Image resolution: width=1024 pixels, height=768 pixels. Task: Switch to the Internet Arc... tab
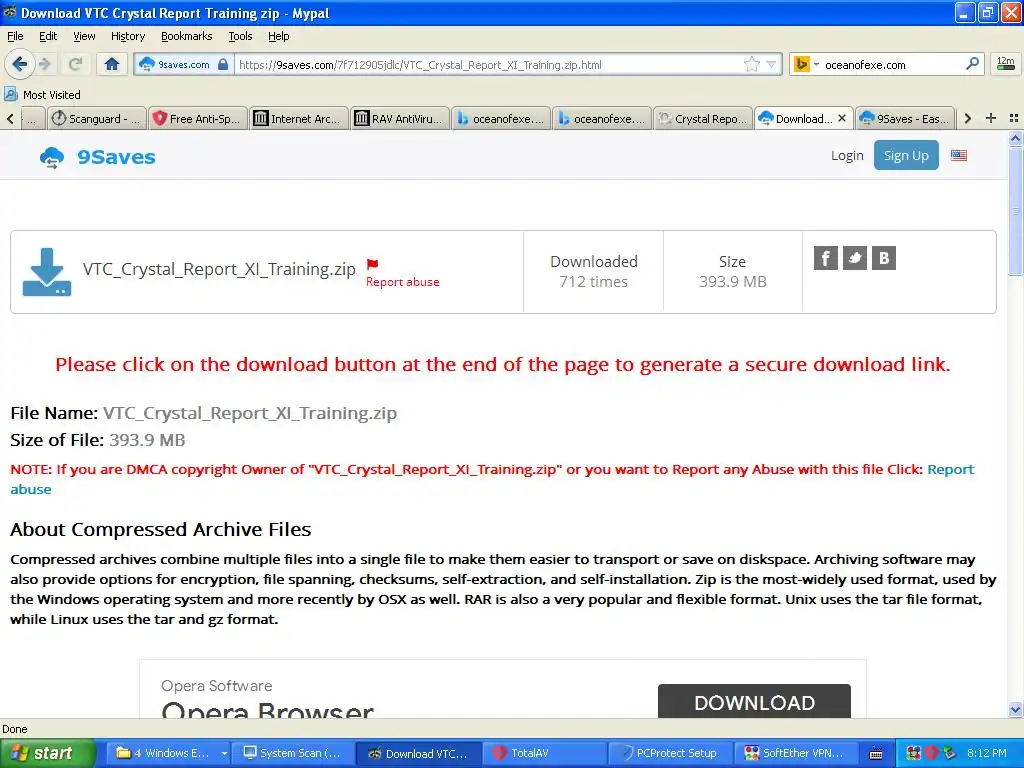298,119
